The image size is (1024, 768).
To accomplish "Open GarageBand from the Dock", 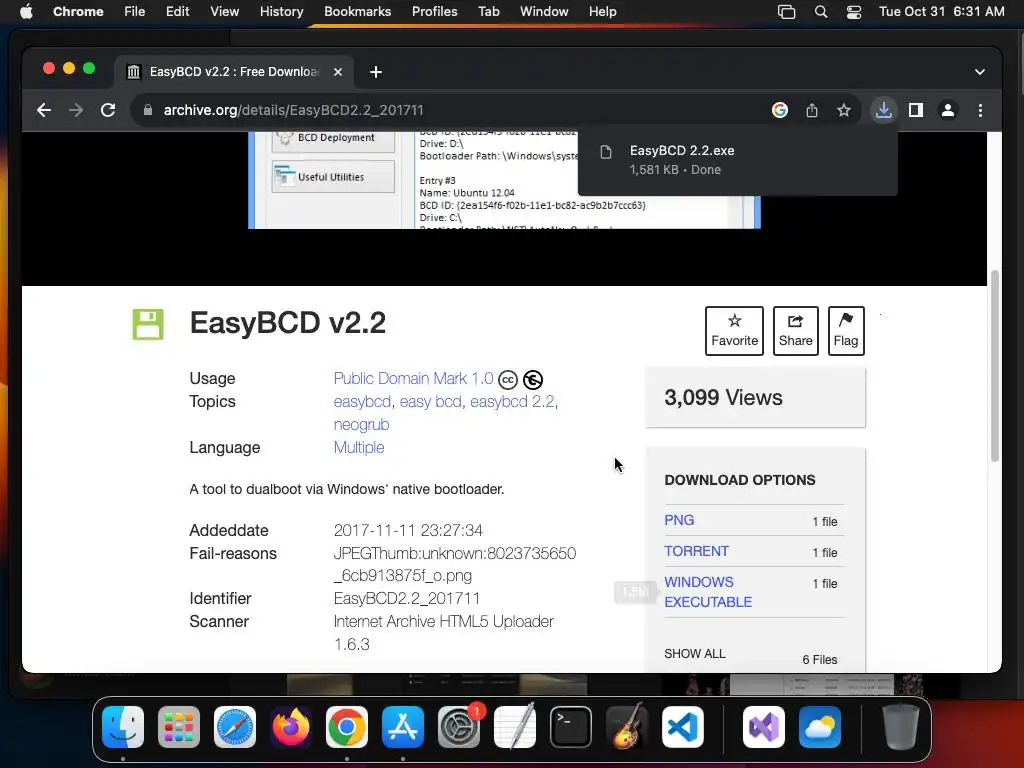I will pyautogui.click(x=627, y=727).
